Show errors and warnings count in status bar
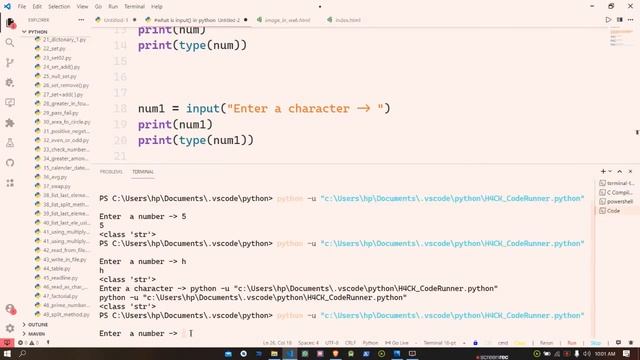 pos(28,343)
